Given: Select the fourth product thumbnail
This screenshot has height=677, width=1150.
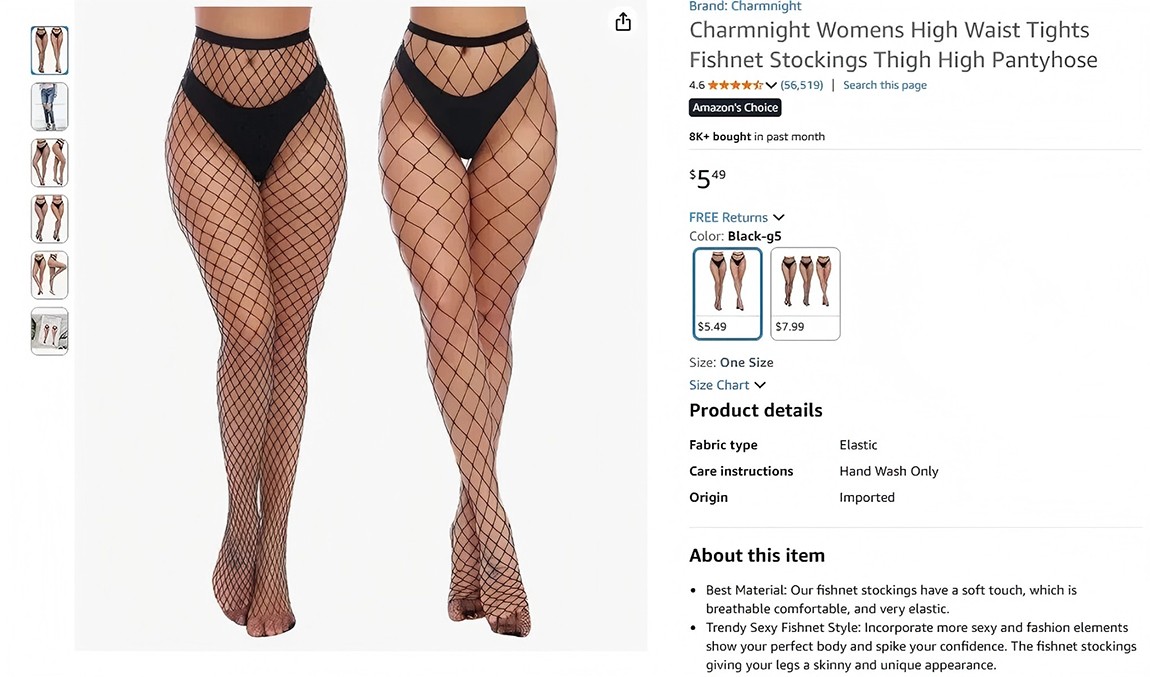Looking at the screenshot, I should tap(49, 219).
